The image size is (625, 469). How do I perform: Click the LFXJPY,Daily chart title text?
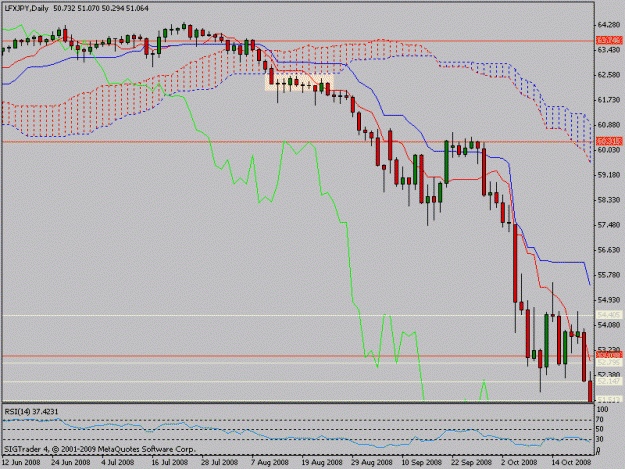[x=26, y=8]
